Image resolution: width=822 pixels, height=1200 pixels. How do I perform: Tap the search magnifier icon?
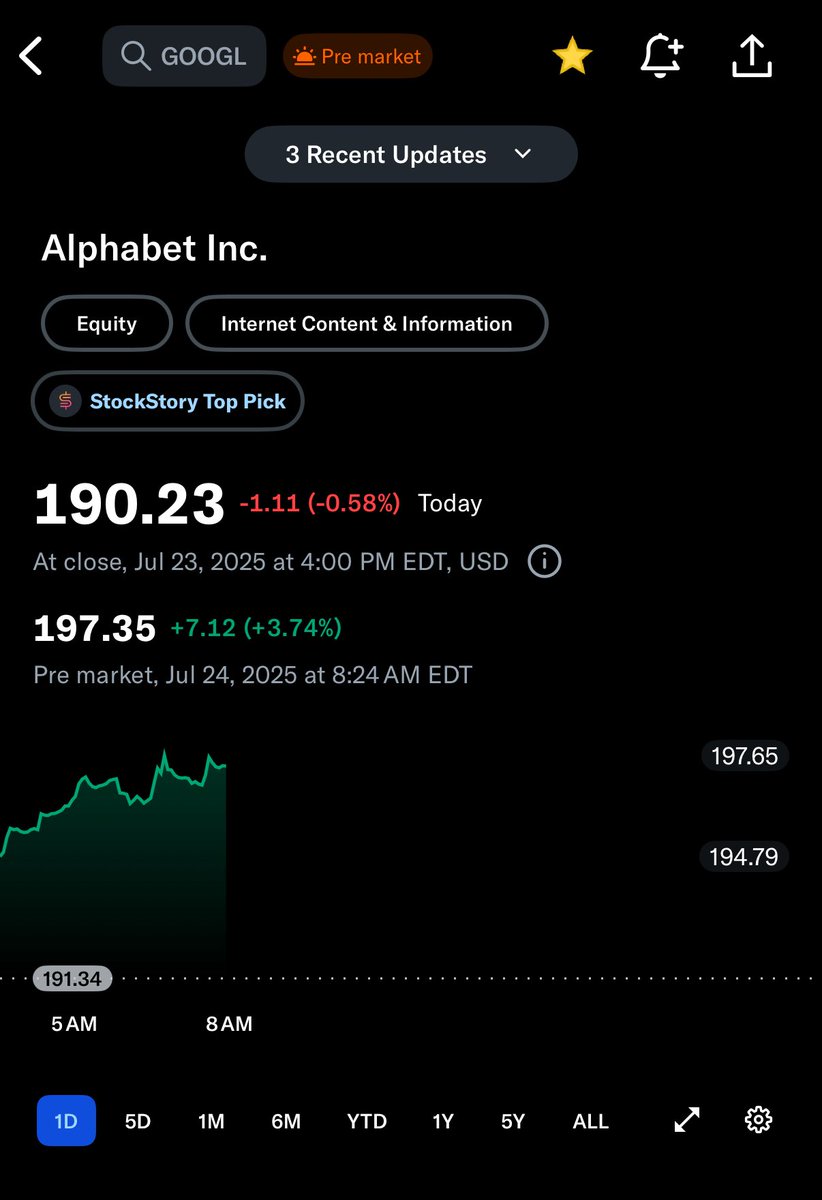coord(135,56)
